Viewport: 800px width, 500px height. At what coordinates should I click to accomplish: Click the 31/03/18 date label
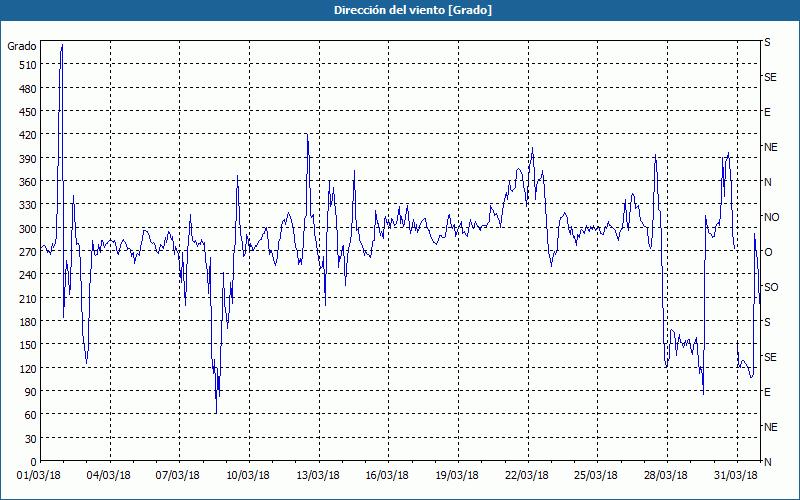(x=736, y=476)
